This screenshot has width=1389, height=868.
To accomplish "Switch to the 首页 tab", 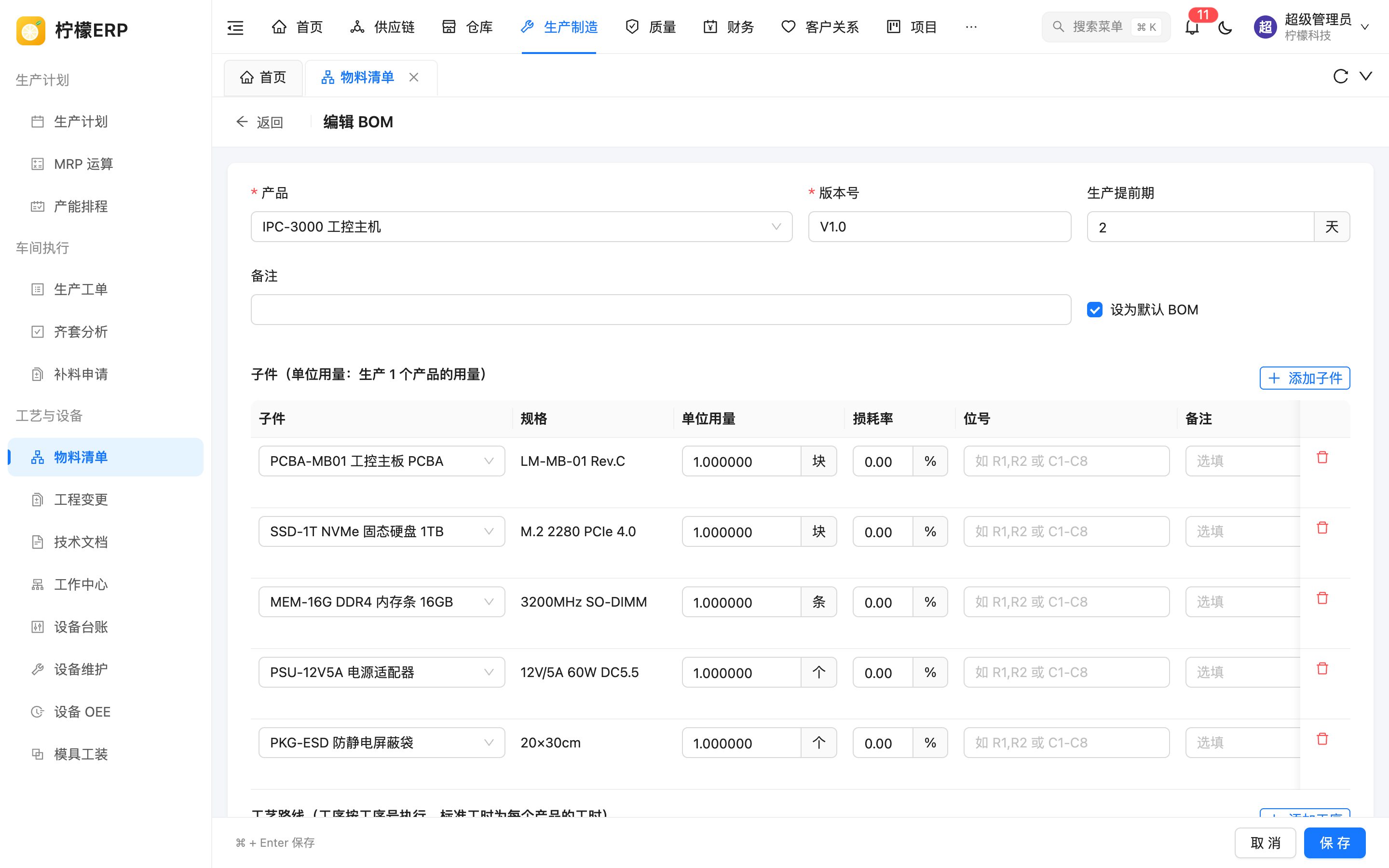I will [x=263, y=78].
